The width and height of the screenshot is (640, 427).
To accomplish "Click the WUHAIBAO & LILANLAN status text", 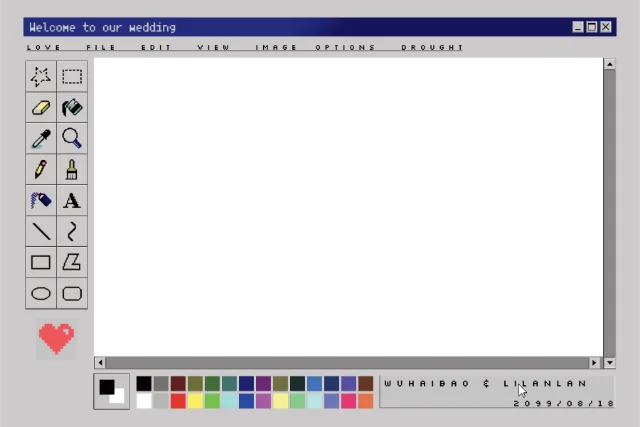I will point(485,384).
